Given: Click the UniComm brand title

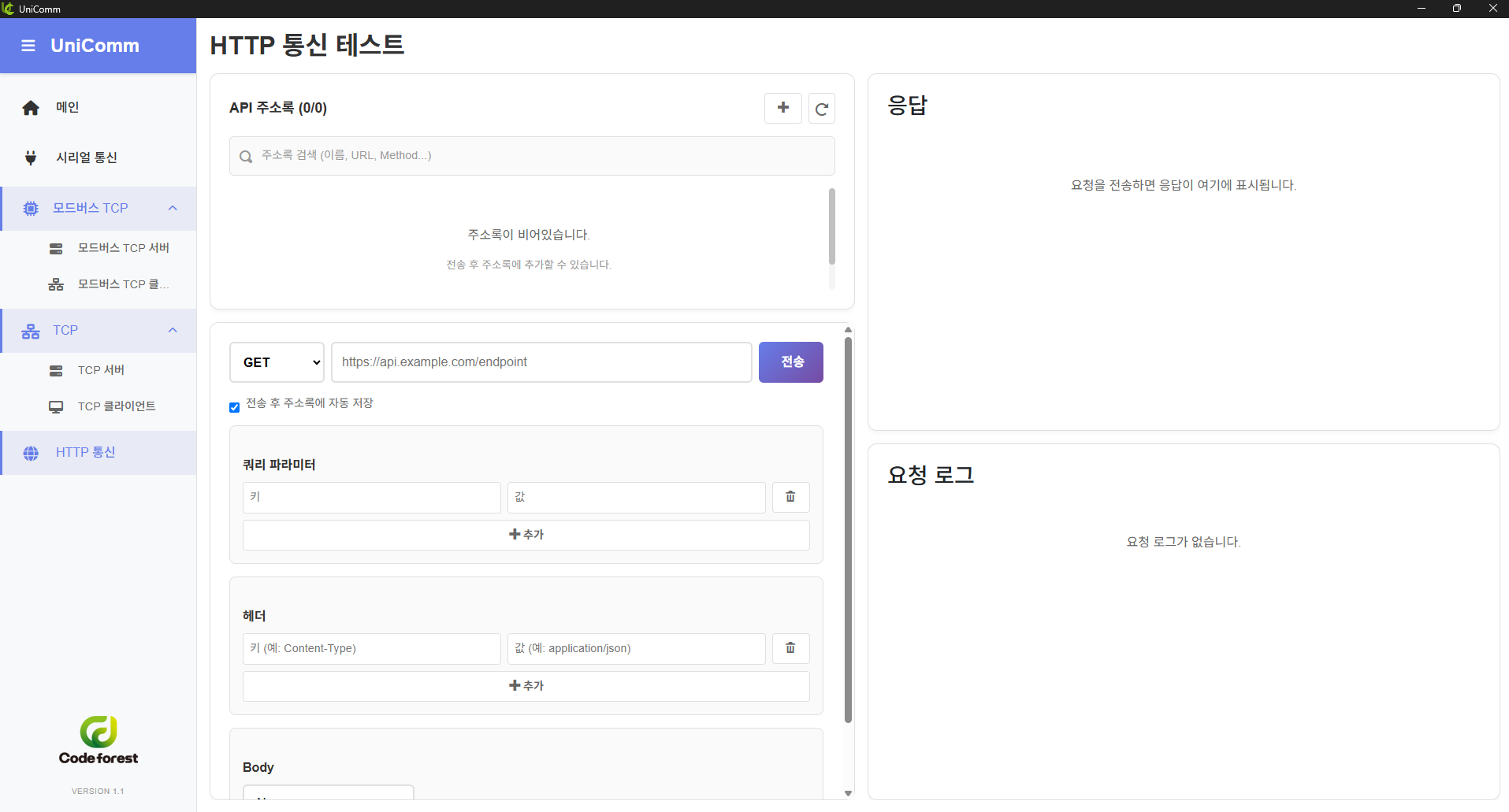Looking at the screenshot, I should click(x=95, y=46).
